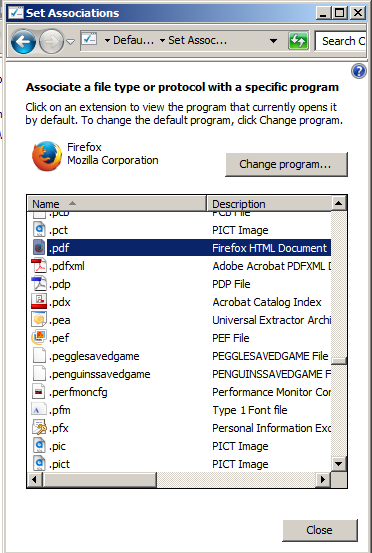The image size is (372, 553).
Task: Click the vertical scrollbar up arrow
Action: click(339, 203)
